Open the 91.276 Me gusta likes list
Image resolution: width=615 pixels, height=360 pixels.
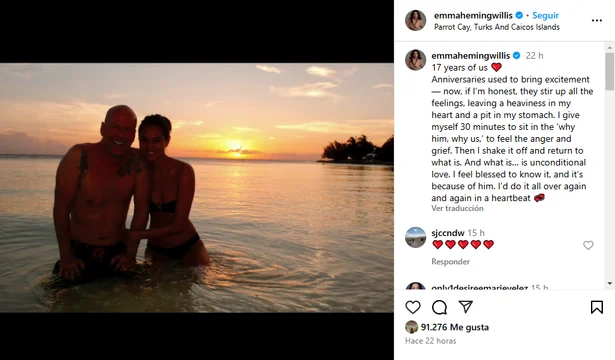pyautogui.click(x=455, y=327)
